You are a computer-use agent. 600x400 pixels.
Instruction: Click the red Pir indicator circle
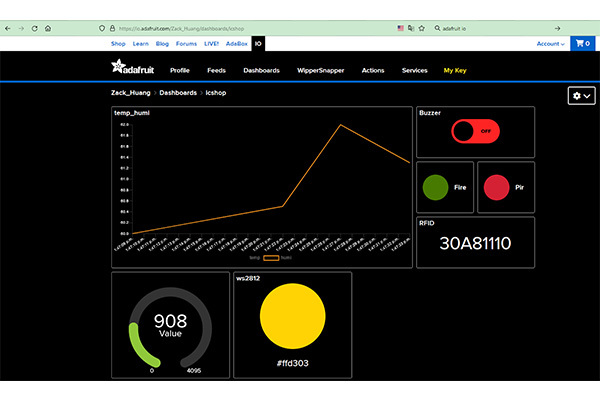tap(496, 187)
